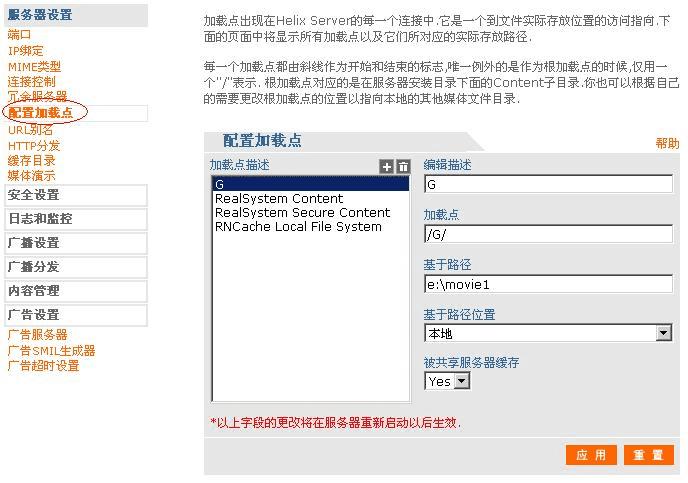
Task: Select RealSystem Content in the list
Action: [x=279, y=199]
